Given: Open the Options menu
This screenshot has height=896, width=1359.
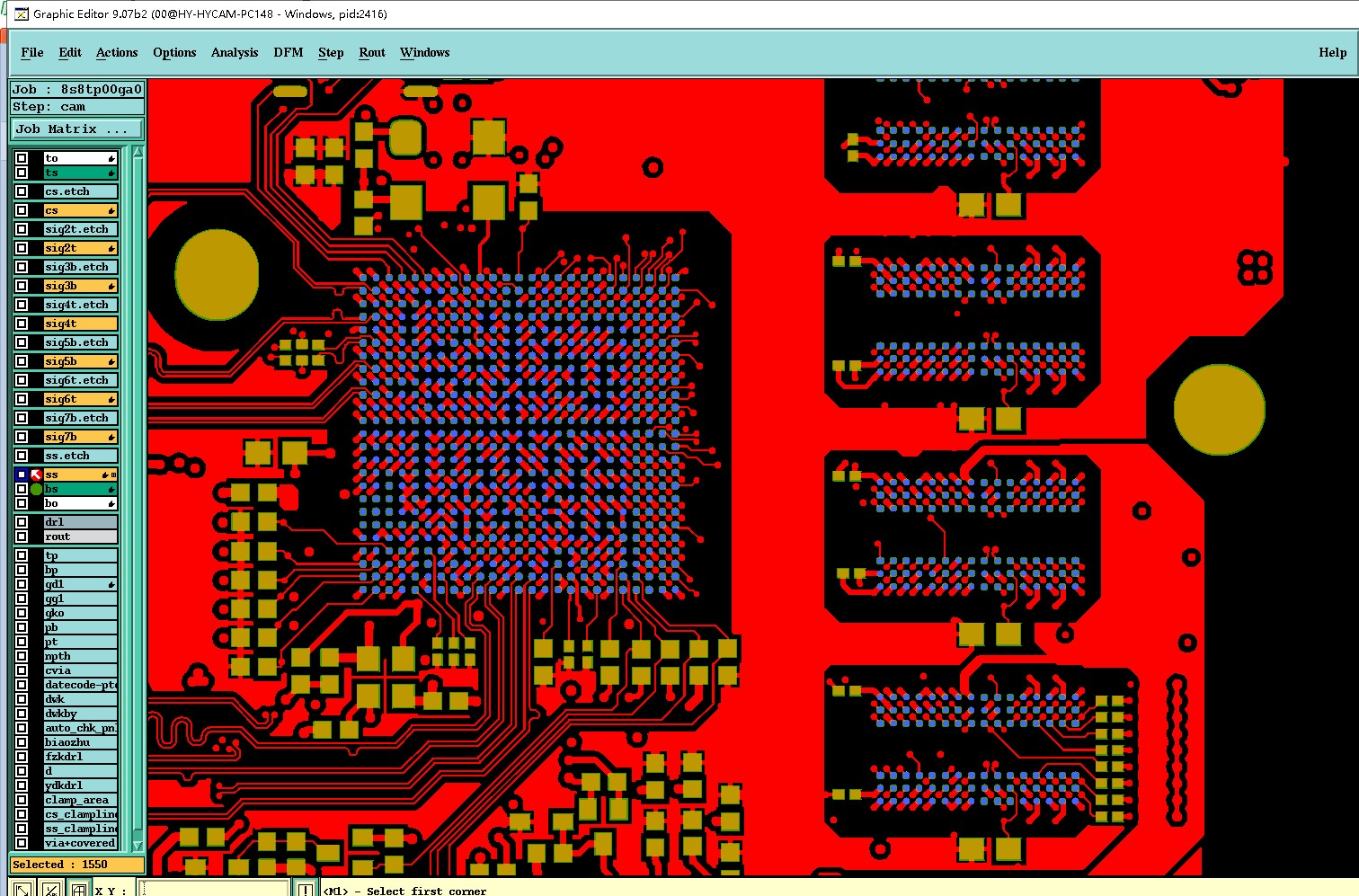Looking at the screenshot, I should (174, 52).
